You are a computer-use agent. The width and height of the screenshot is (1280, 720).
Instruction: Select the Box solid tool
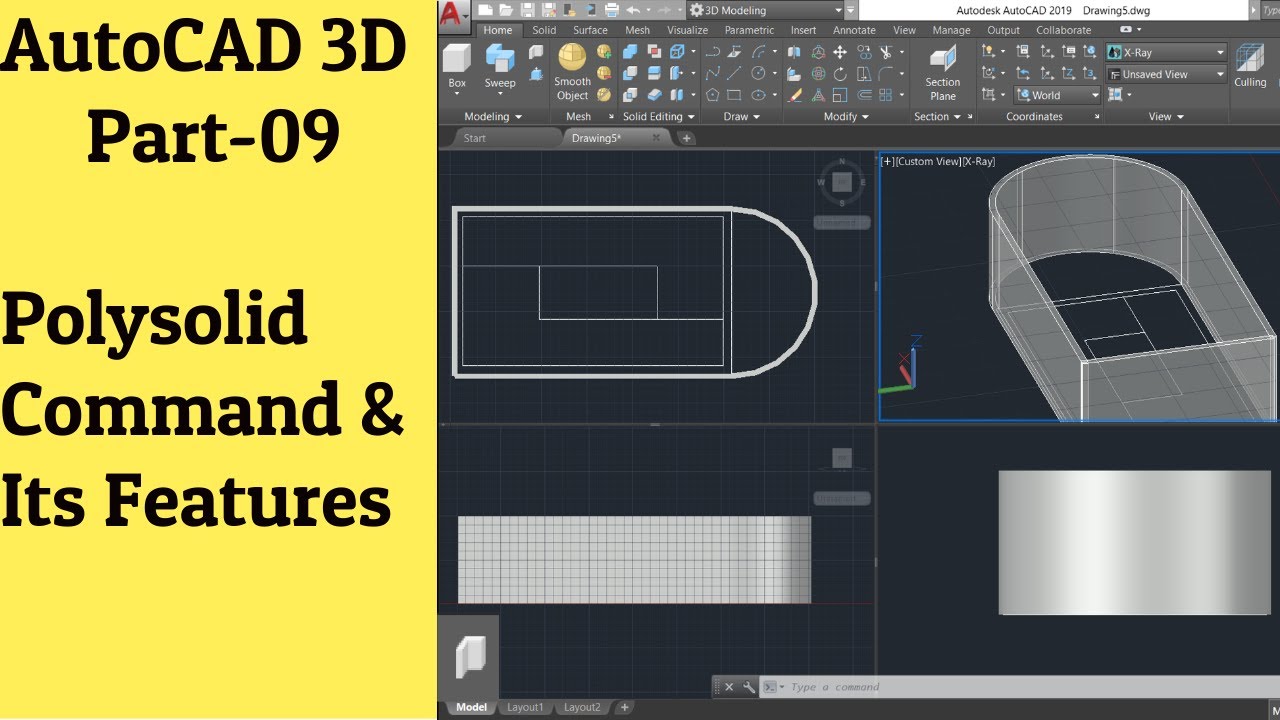tap(457, 65)
